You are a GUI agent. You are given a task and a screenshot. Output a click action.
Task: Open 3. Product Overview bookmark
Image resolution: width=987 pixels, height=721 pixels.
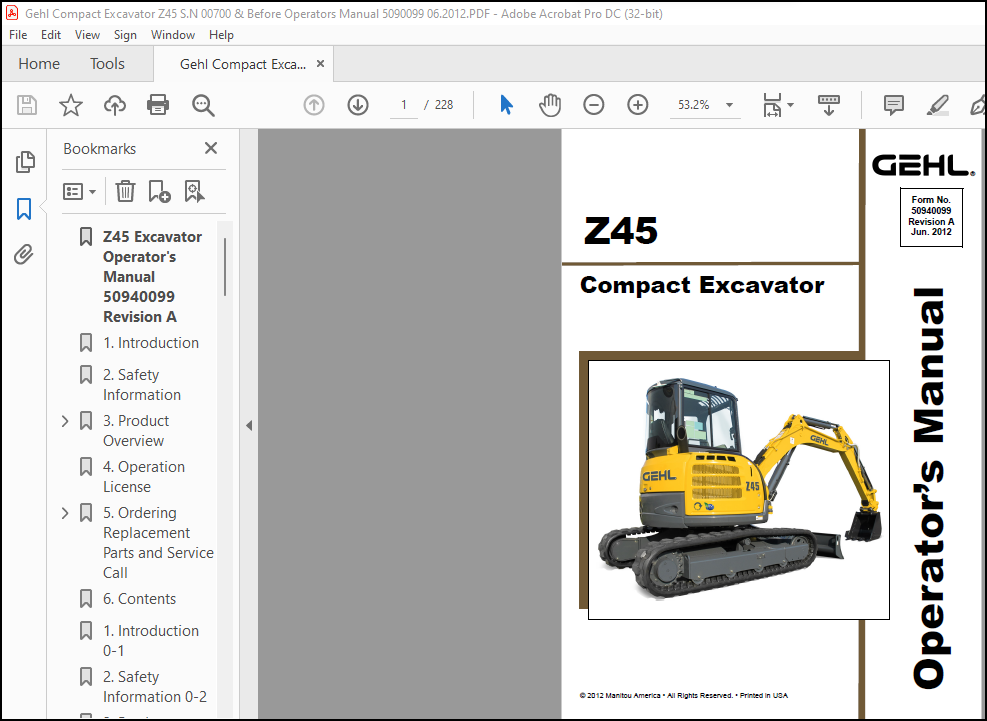[136, 431]
